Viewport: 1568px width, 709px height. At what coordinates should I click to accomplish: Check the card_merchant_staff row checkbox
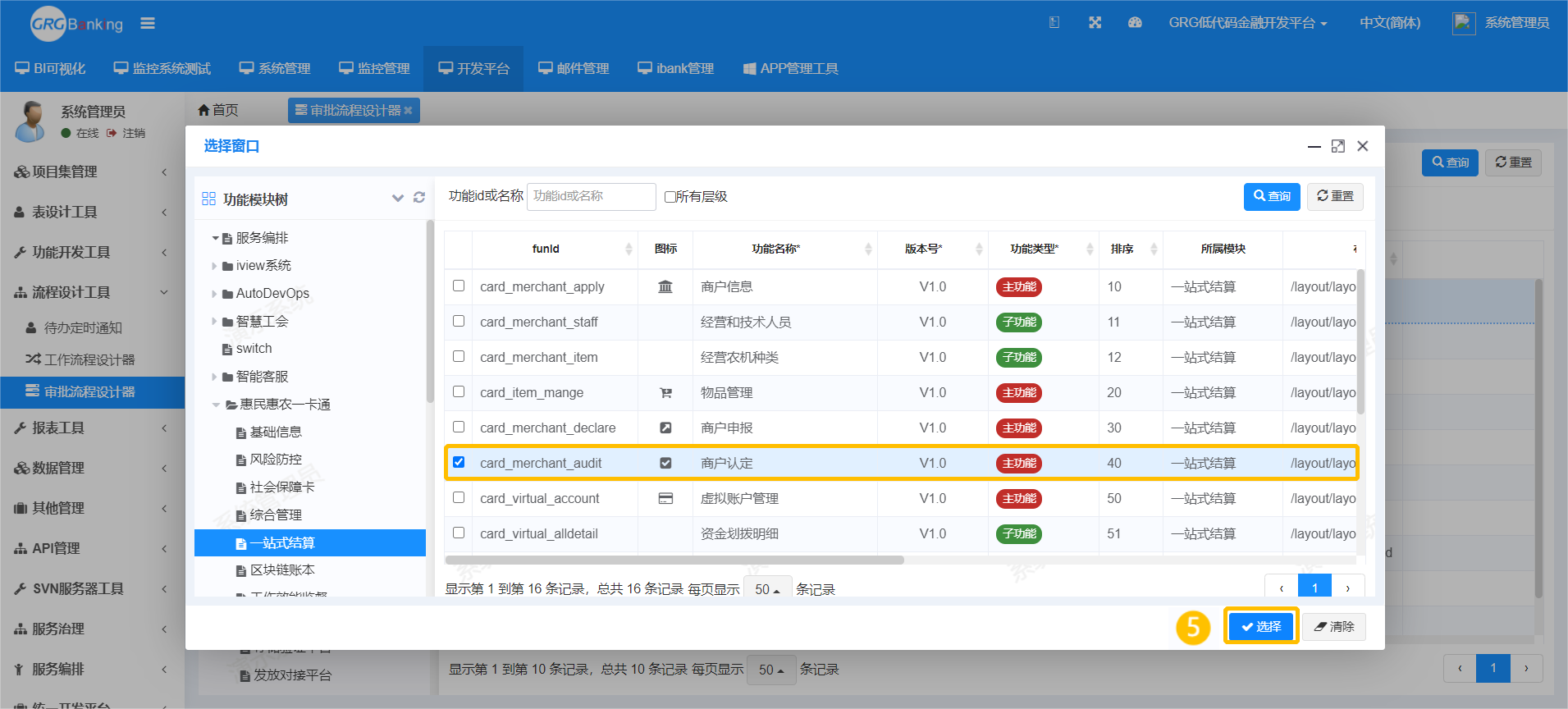click(x=459, y=321)
